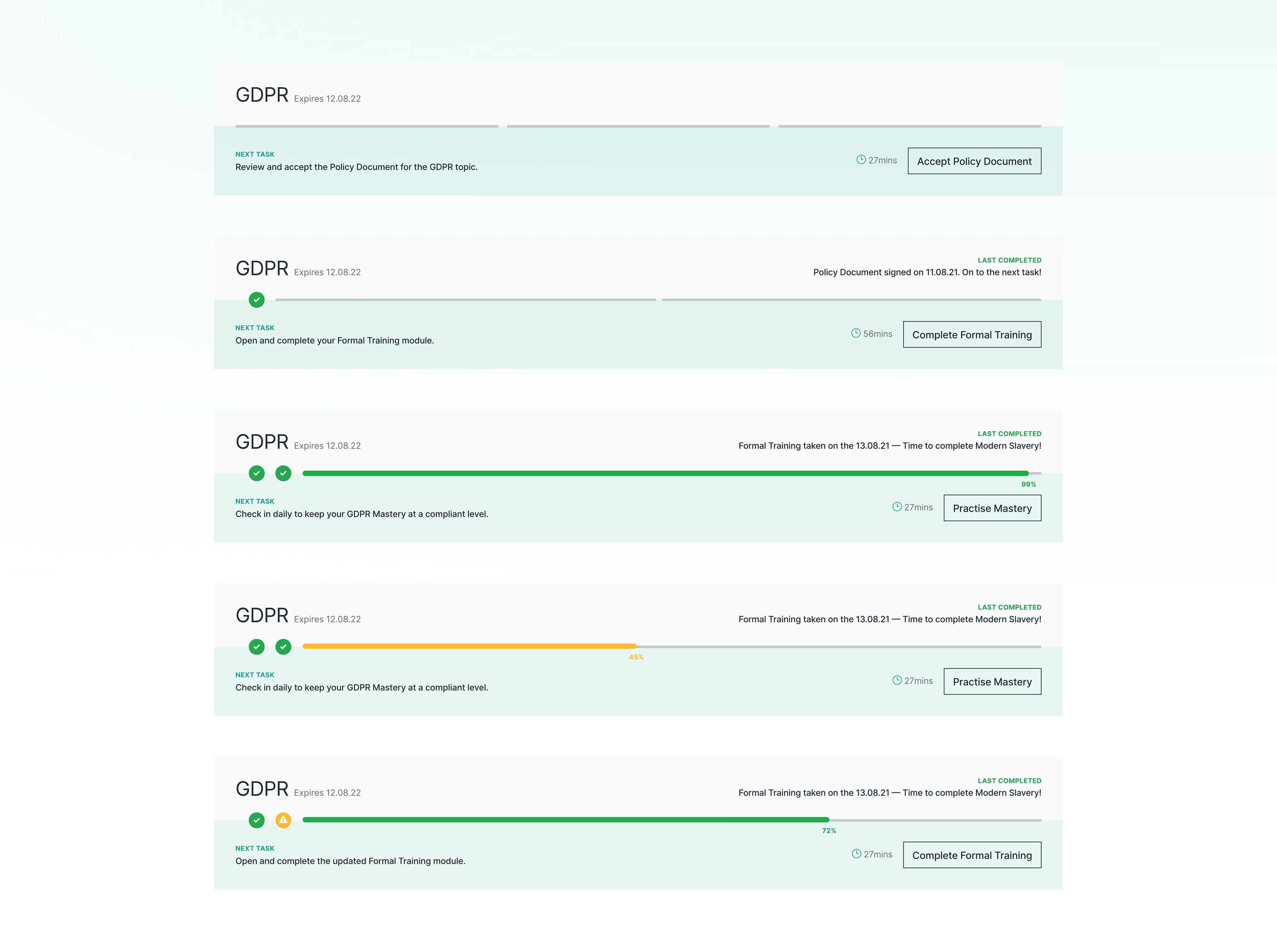This screenshot has height=952, width=1277.
Task: Click 'Open and complete your Formal Training module.'
Action: pyautogui.click(x=335, y=341)
